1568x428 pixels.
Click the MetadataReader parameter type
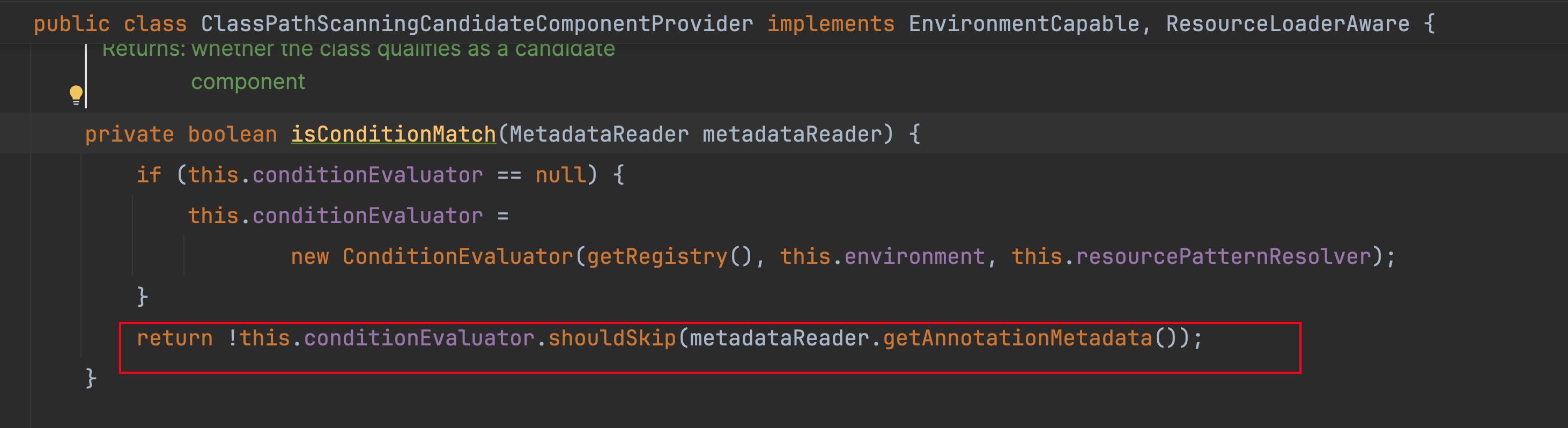point(599,134)
